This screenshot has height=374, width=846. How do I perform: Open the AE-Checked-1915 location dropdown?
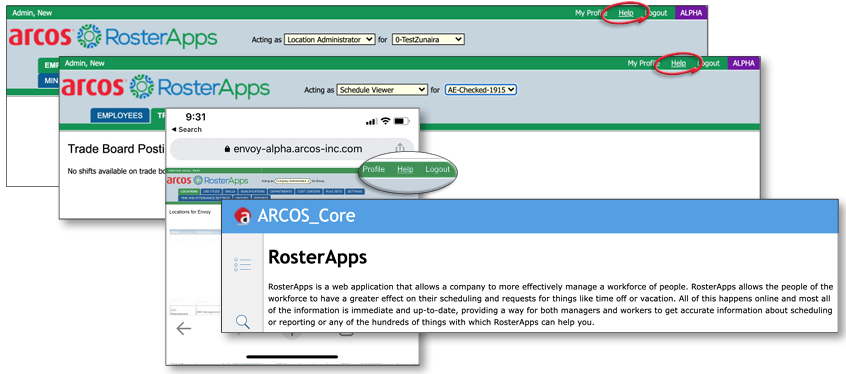481,90
